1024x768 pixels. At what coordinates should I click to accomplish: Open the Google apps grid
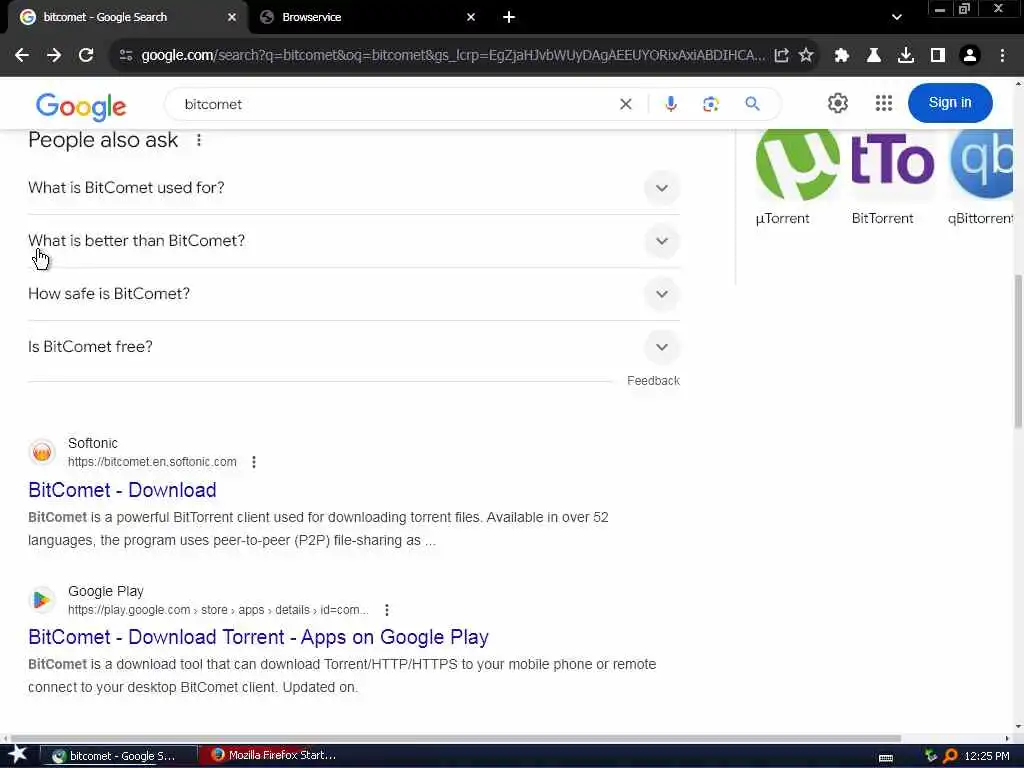coord(884,103)
